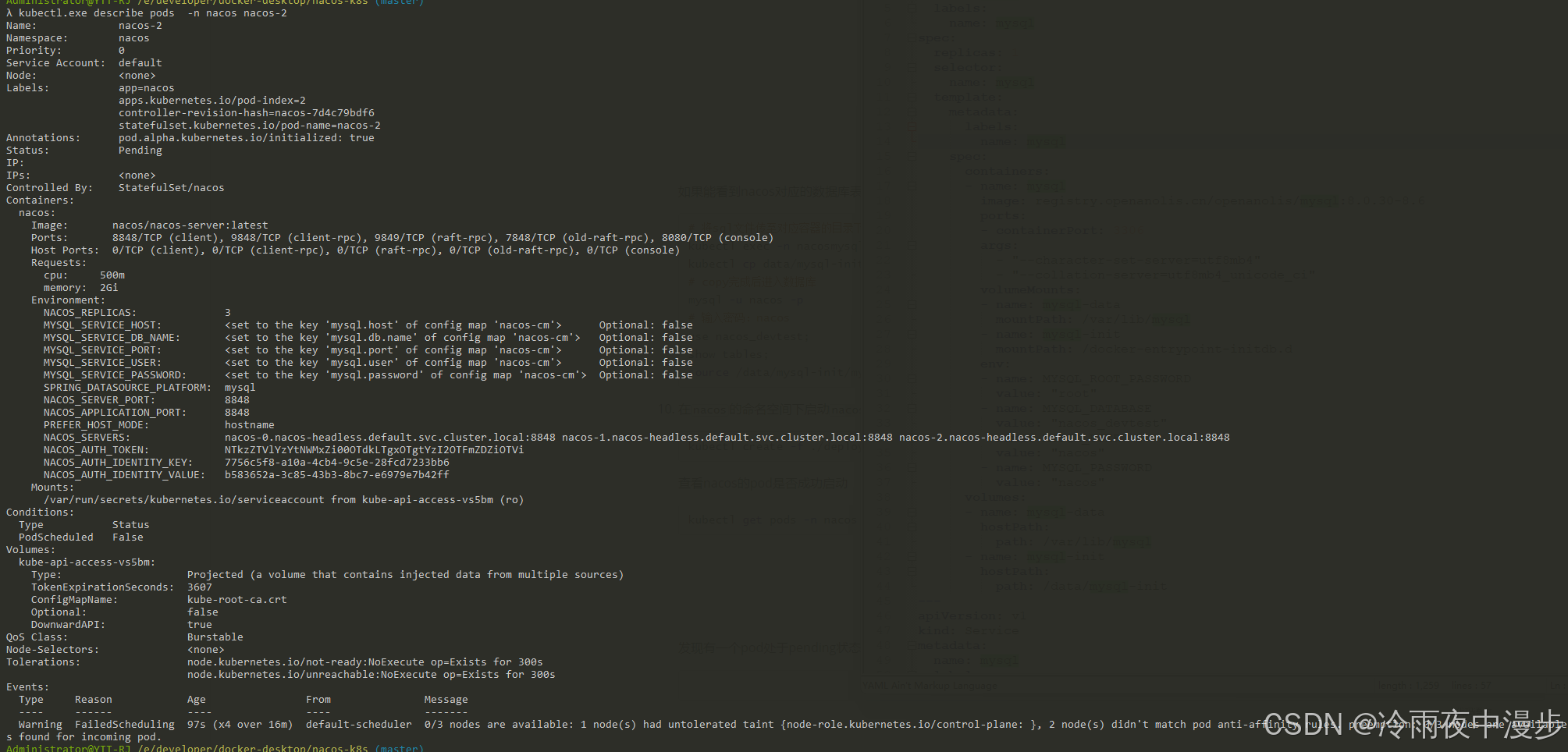Click the 'MYSQL_SERVICE_PASSWORD:' variable name
Screen dimensions: 1568x752
tap(115, 375)
